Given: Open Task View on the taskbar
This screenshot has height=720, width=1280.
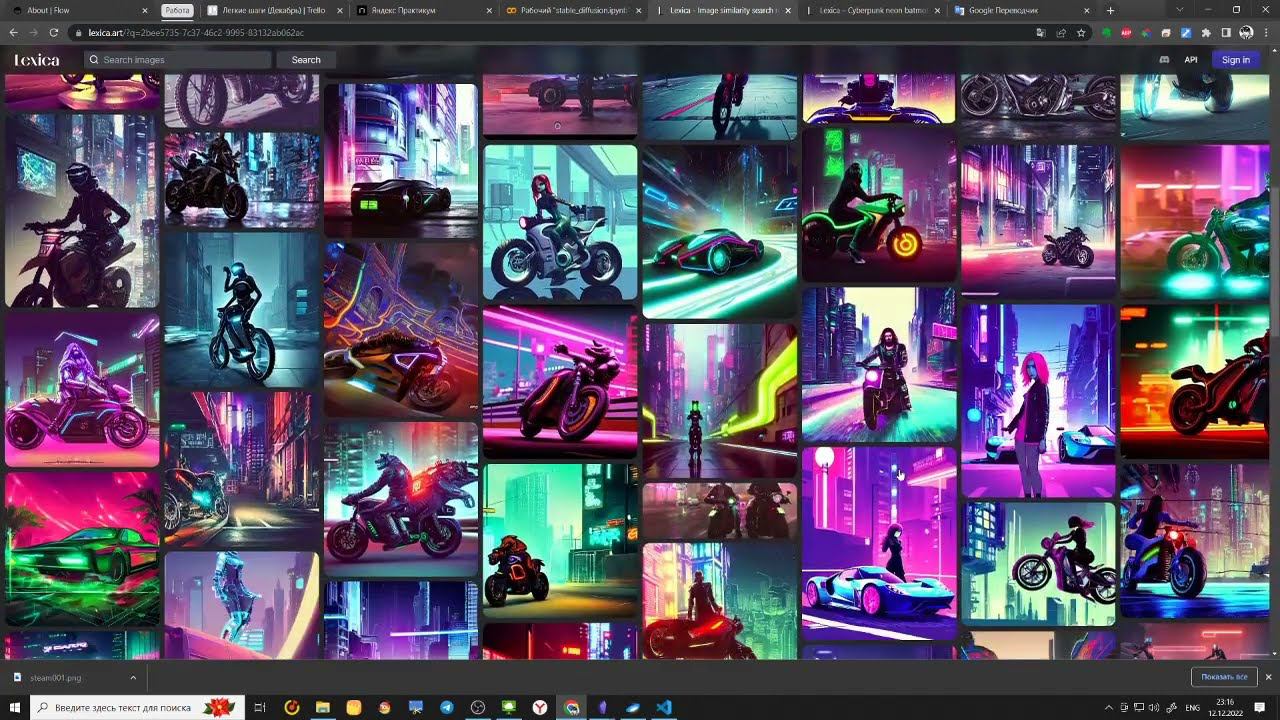Looking at the screenshot, I should pos(260,707).
